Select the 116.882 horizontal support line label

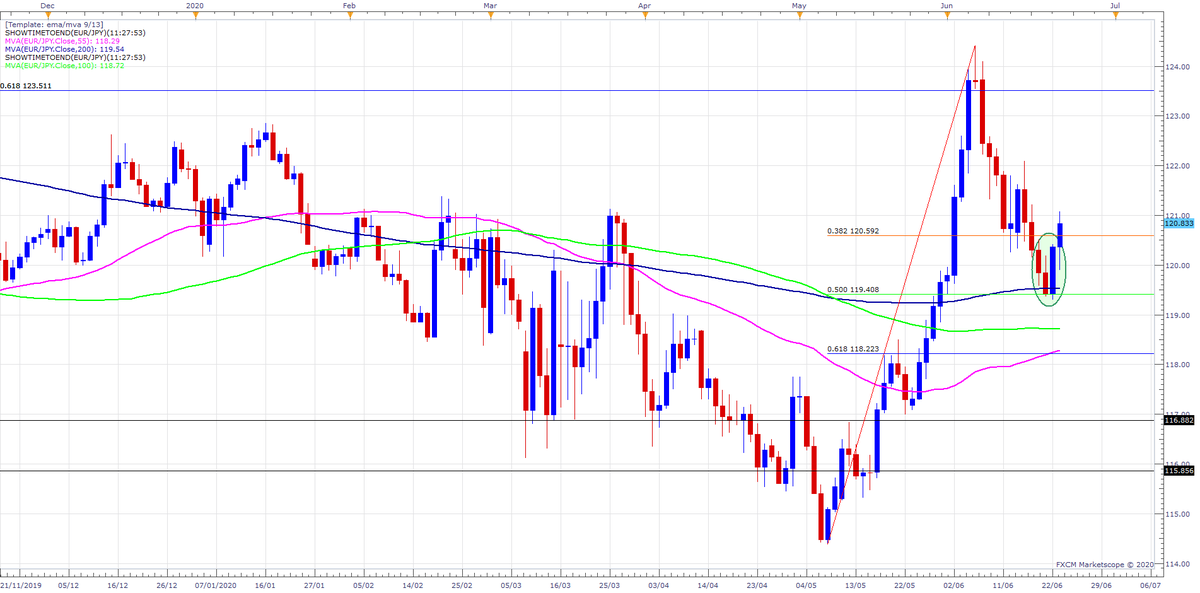point(1180,421)
